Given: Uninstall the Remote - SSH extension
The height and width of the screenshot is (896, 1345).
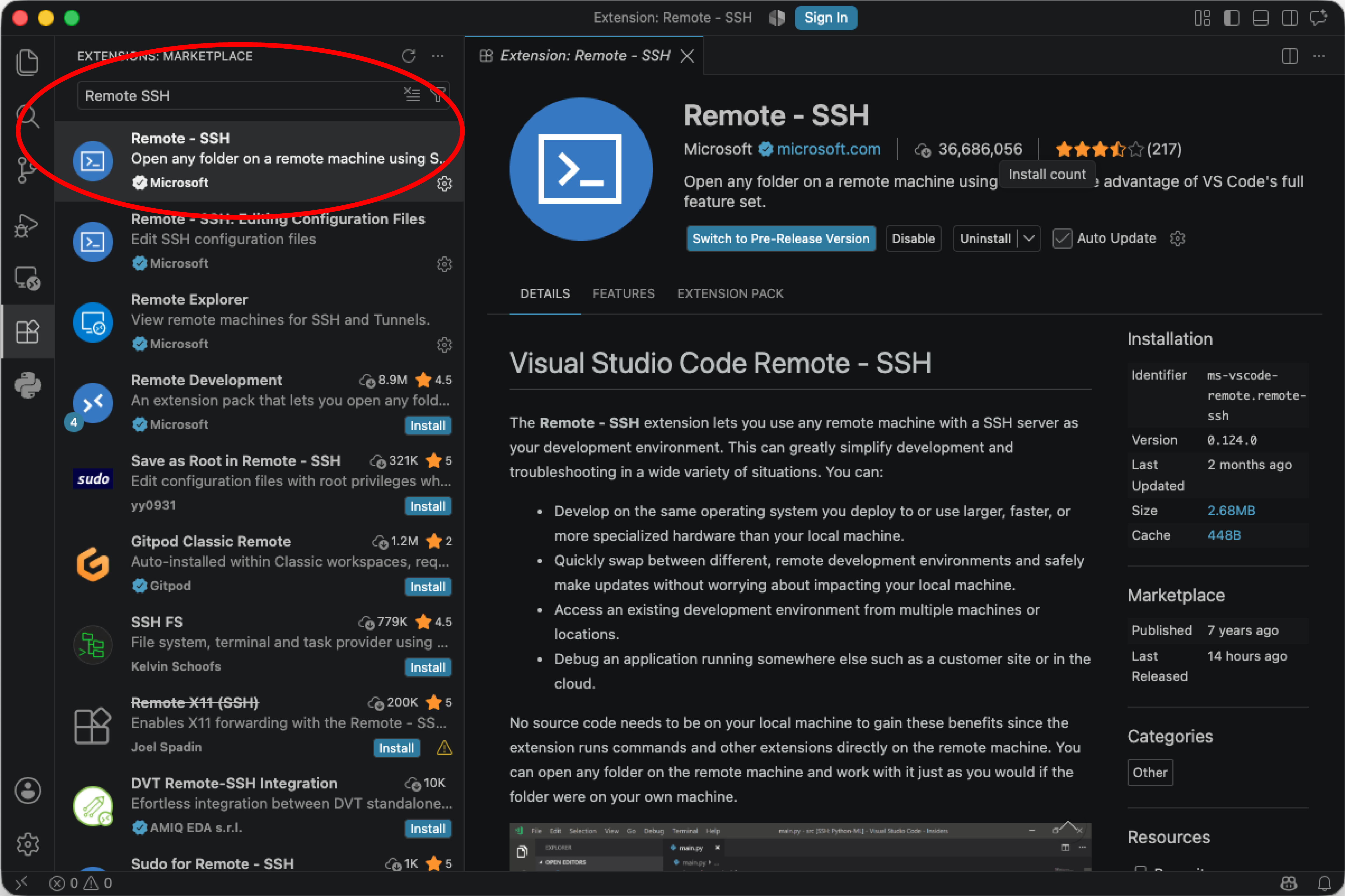Looking at the screenshot, I should (x=985, y=238).
